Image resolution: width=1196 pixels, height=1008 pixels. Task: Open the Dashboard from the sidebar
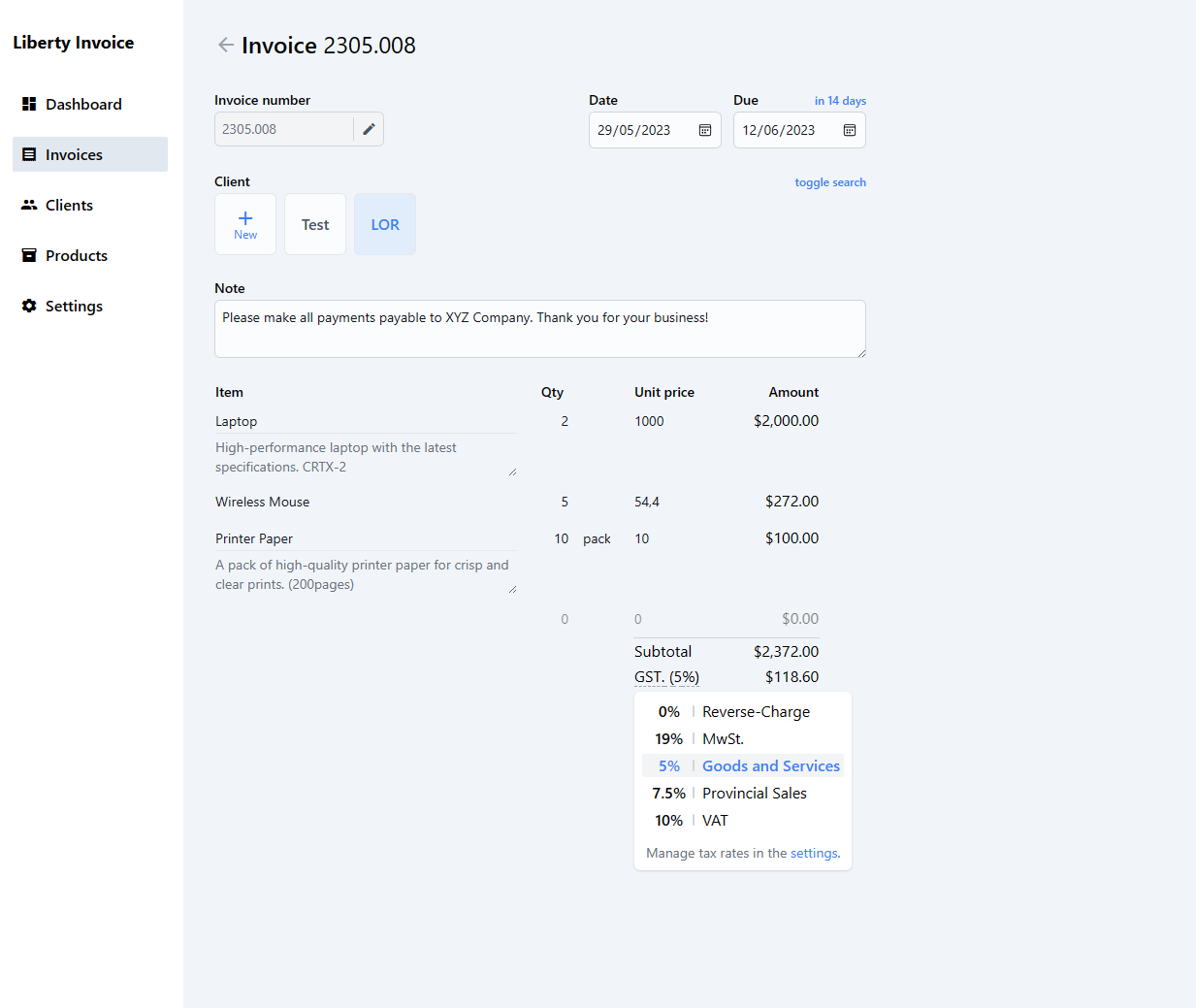tap(83, 104)
